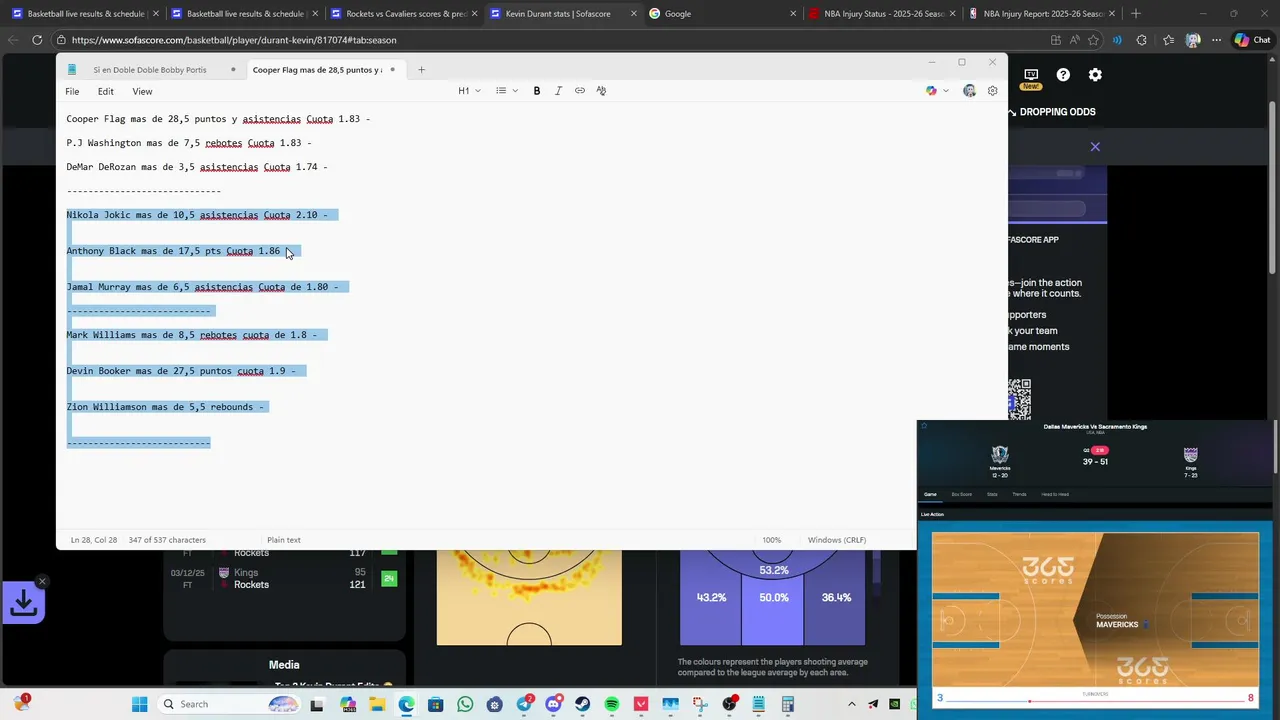Click the 'Plain text' status bar entry
The width and height of the screenshot is (1280, 720).
(x=284, y=540)
